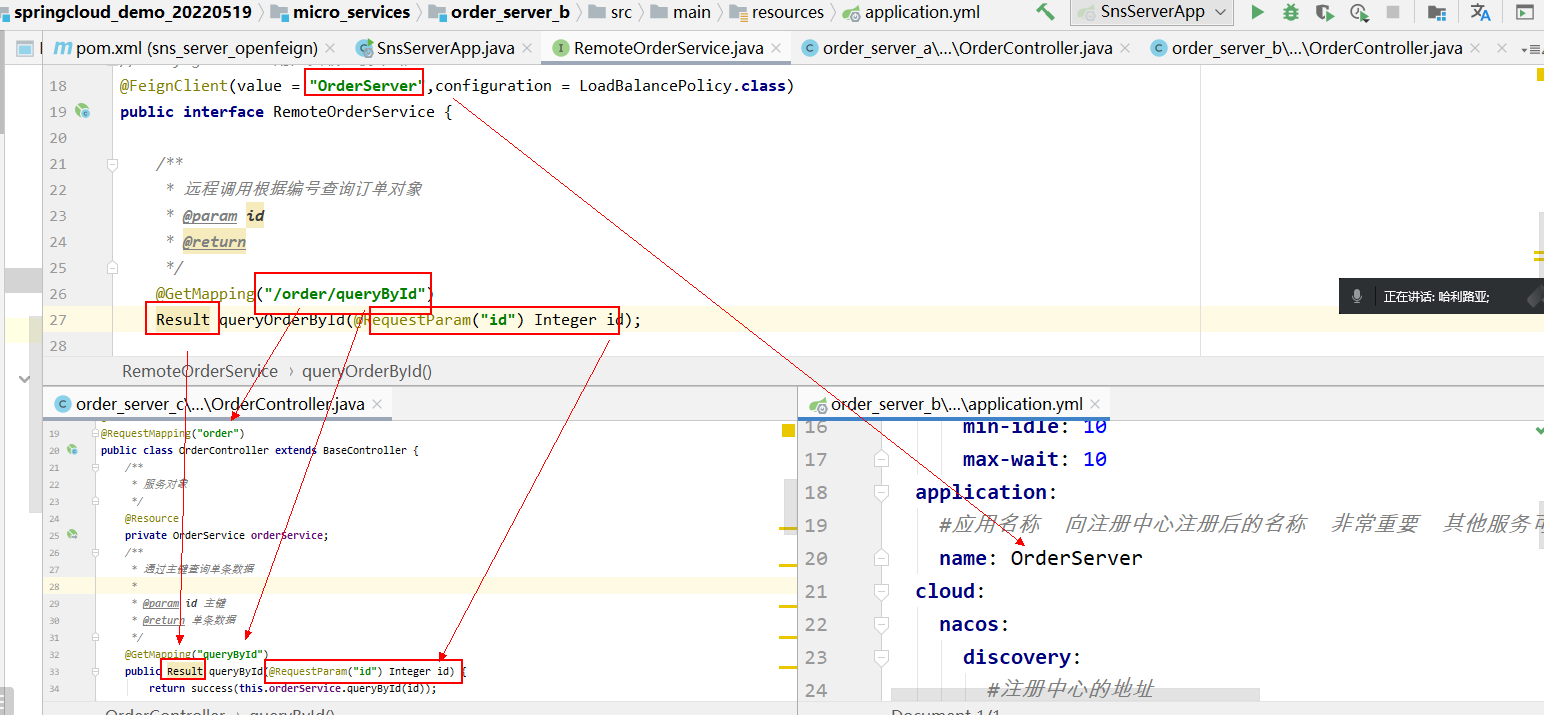This screenshot has width=1544, height=715.
Task: Launch the profiler run icon
Action: (1359, 13)
